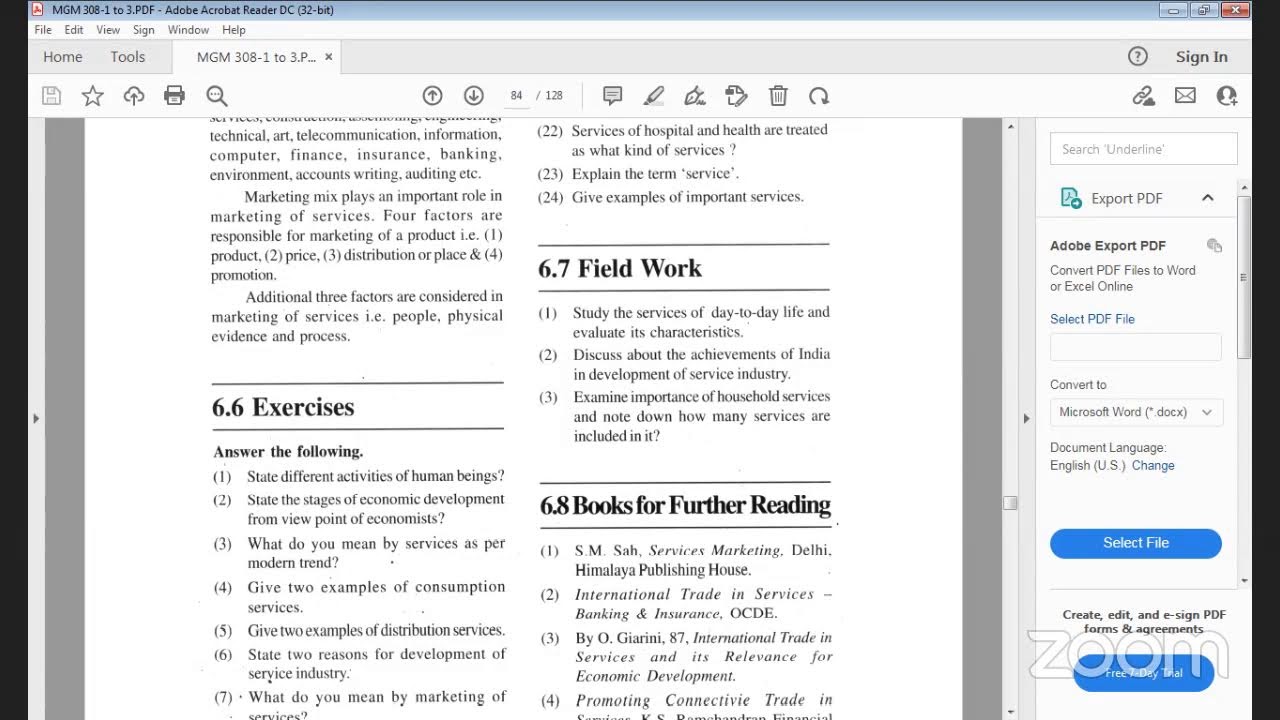
Task: Send the file by email envelope icon
Action: point(1185,96)
